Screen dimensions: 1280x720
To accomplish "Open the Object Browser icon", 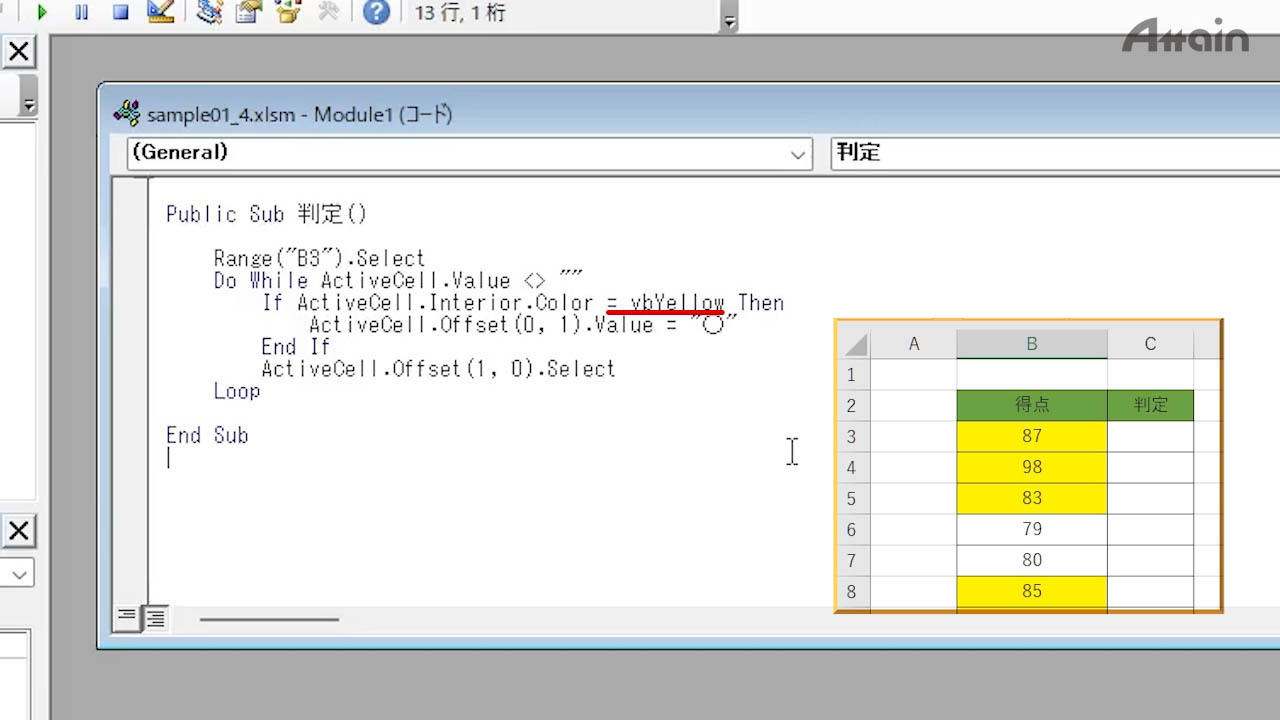I will click(x=288, y=13).
